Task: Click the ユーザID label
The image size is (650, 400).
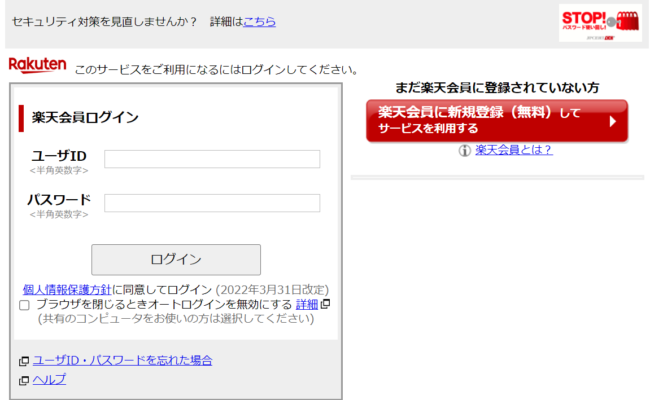Action: tap(59, 156)
